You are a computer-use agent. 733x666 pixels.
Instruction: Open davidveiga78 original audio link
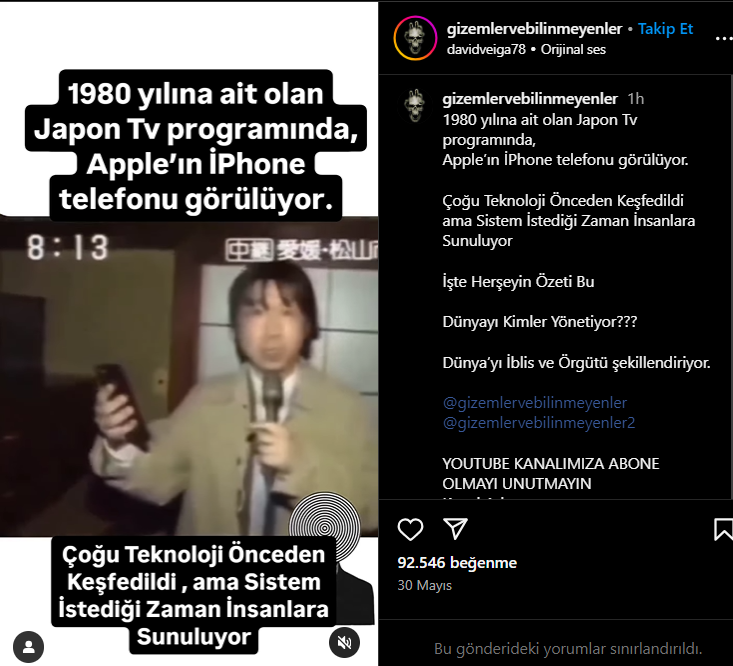pyautogui.click(x=486, y=50)
